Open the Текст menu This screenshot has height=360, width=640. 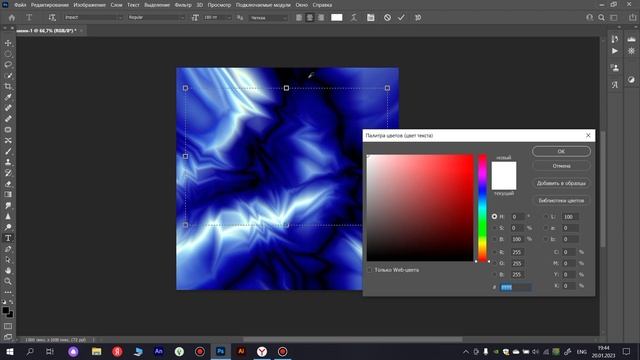click(x=133, y=5)
